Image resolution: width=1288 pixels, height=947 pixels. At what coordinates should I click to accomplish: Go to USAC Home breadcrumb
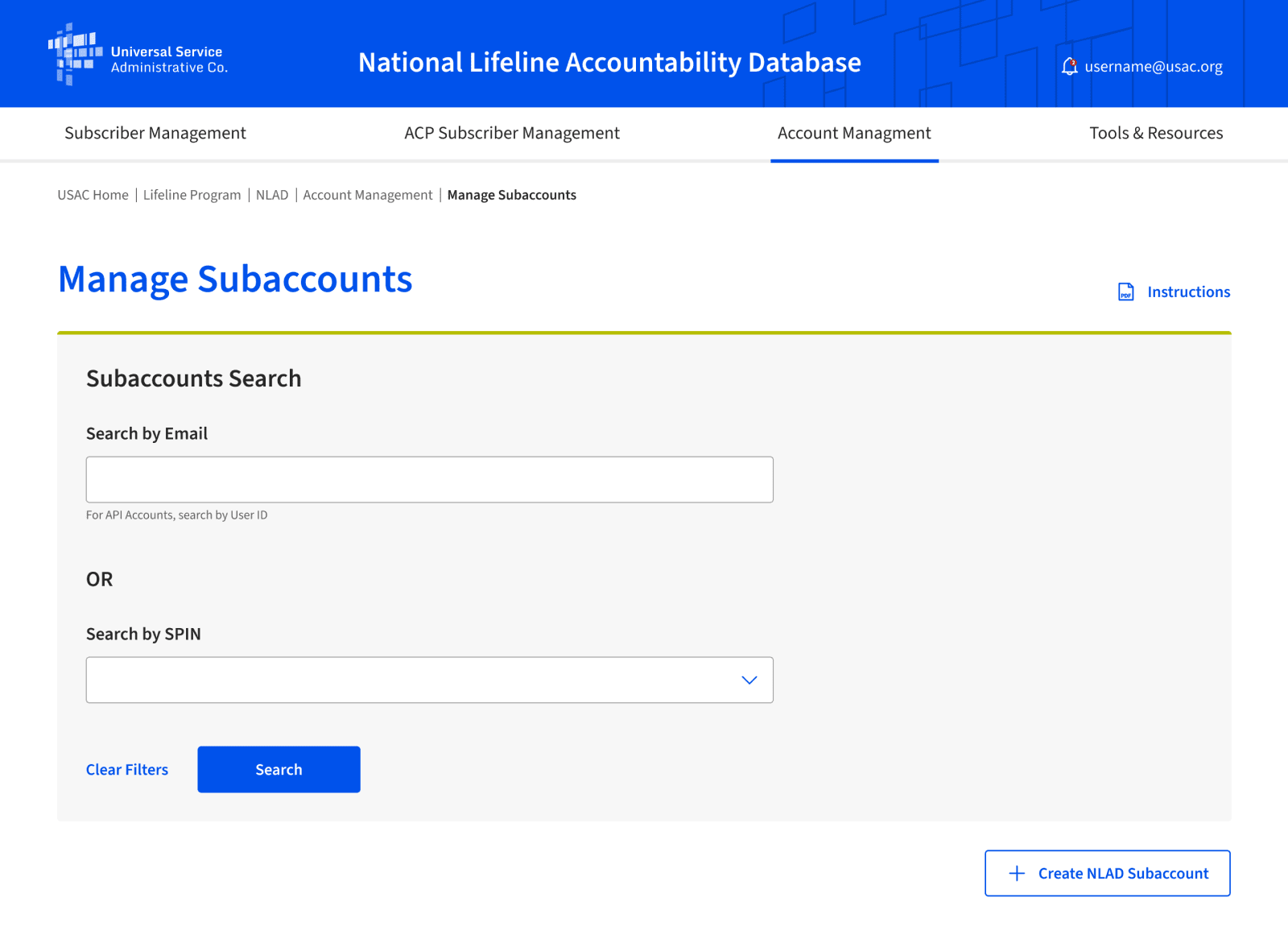(x=93, y=195)
